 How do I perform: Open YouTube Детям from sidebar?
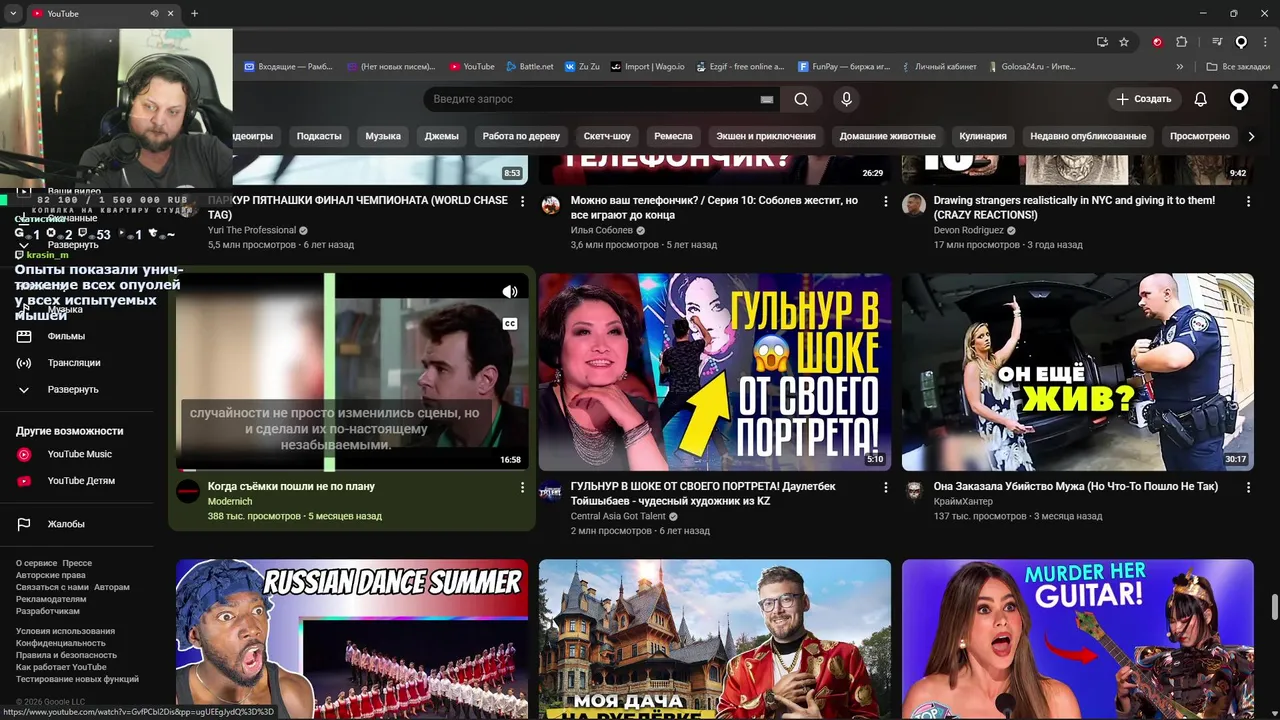81,481
